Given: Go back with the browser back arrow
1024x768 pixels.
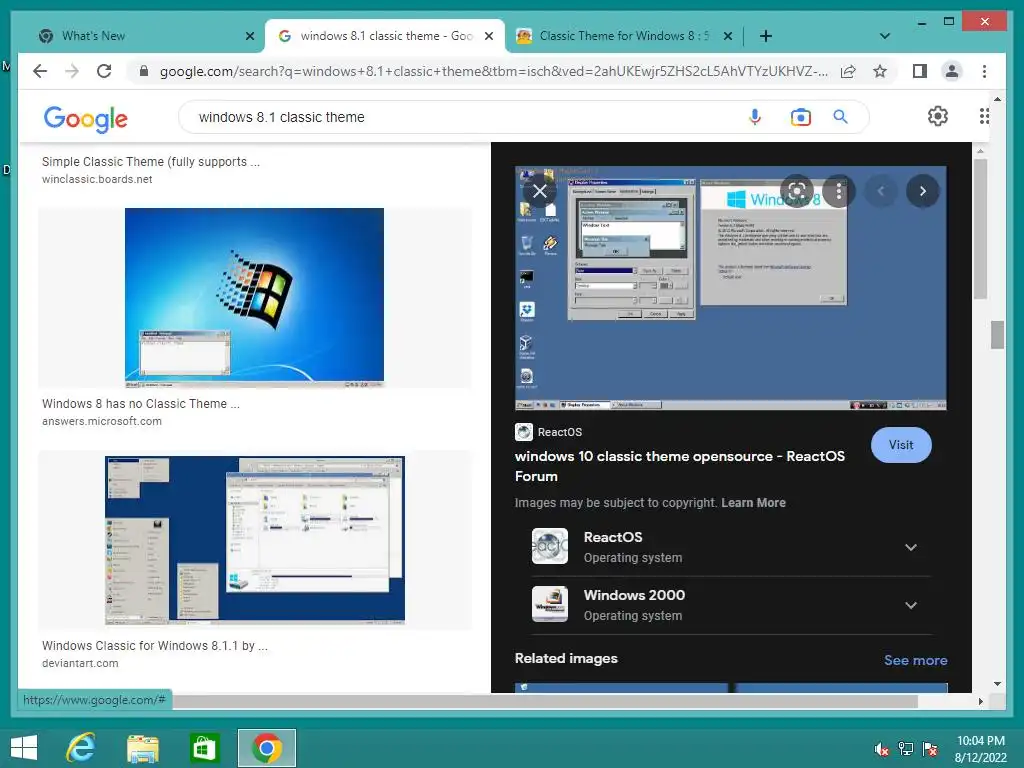Looking at the screenshot, I should click(x=40, y=71).
